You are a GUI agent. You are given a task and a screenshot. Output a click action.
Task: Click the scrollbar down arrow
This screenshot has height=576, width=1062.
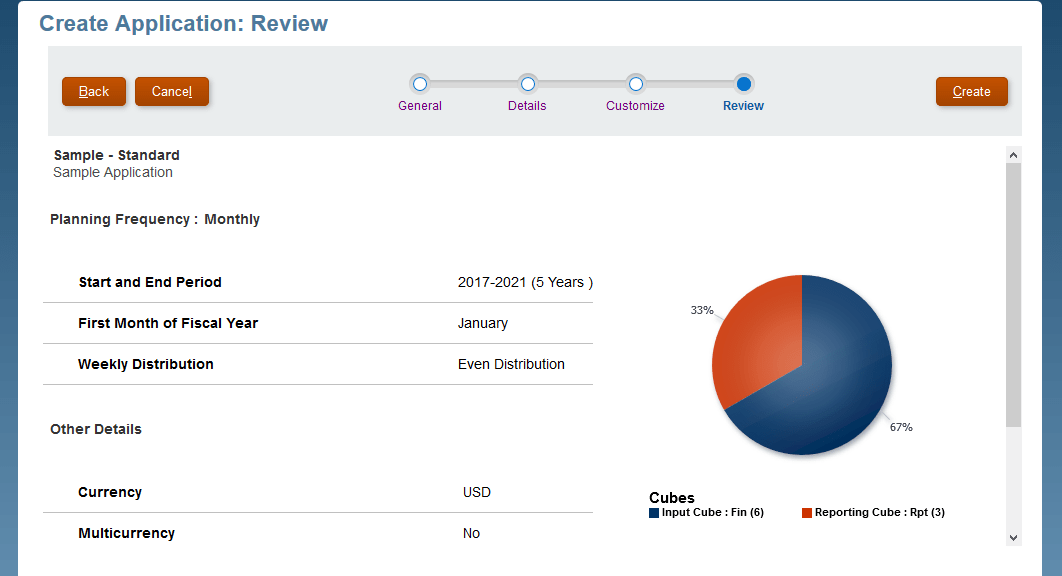(1013, 539)
